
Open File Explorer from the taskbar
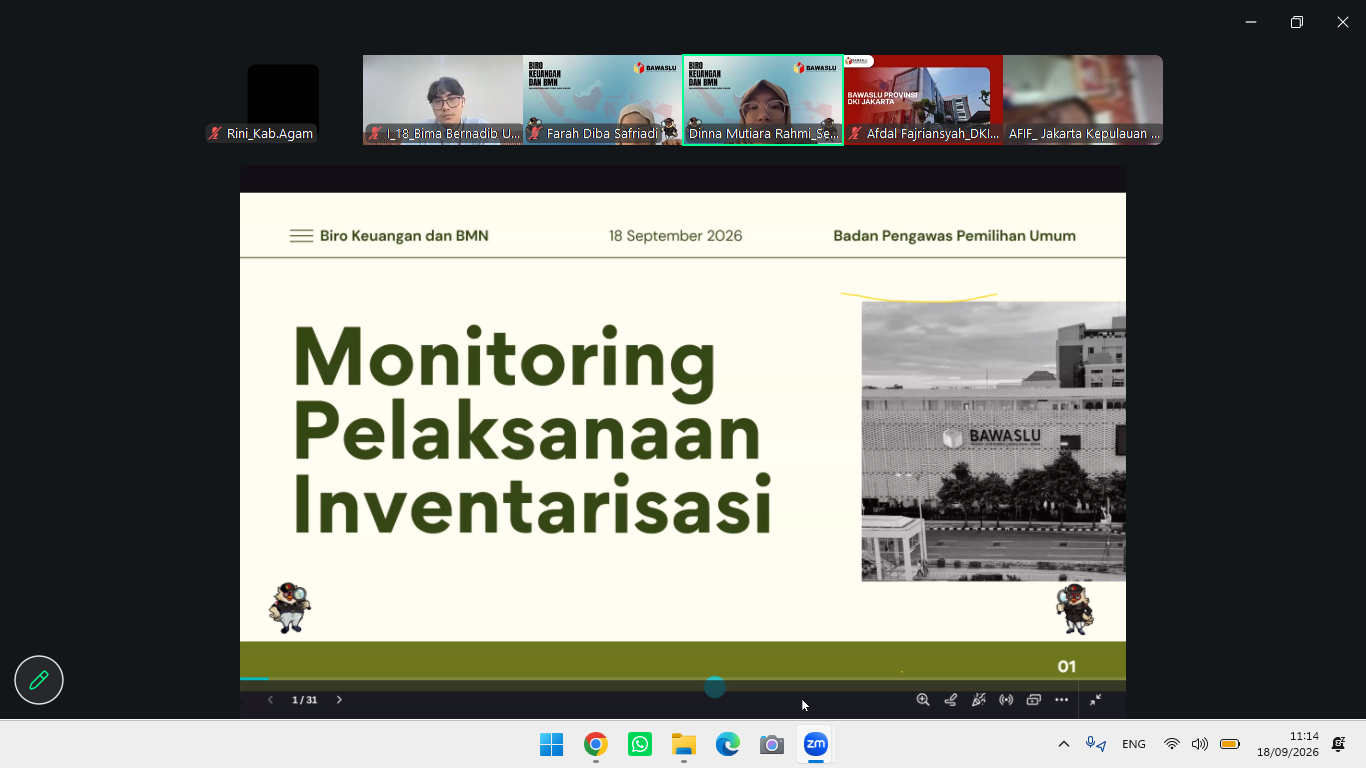point(684,744)
